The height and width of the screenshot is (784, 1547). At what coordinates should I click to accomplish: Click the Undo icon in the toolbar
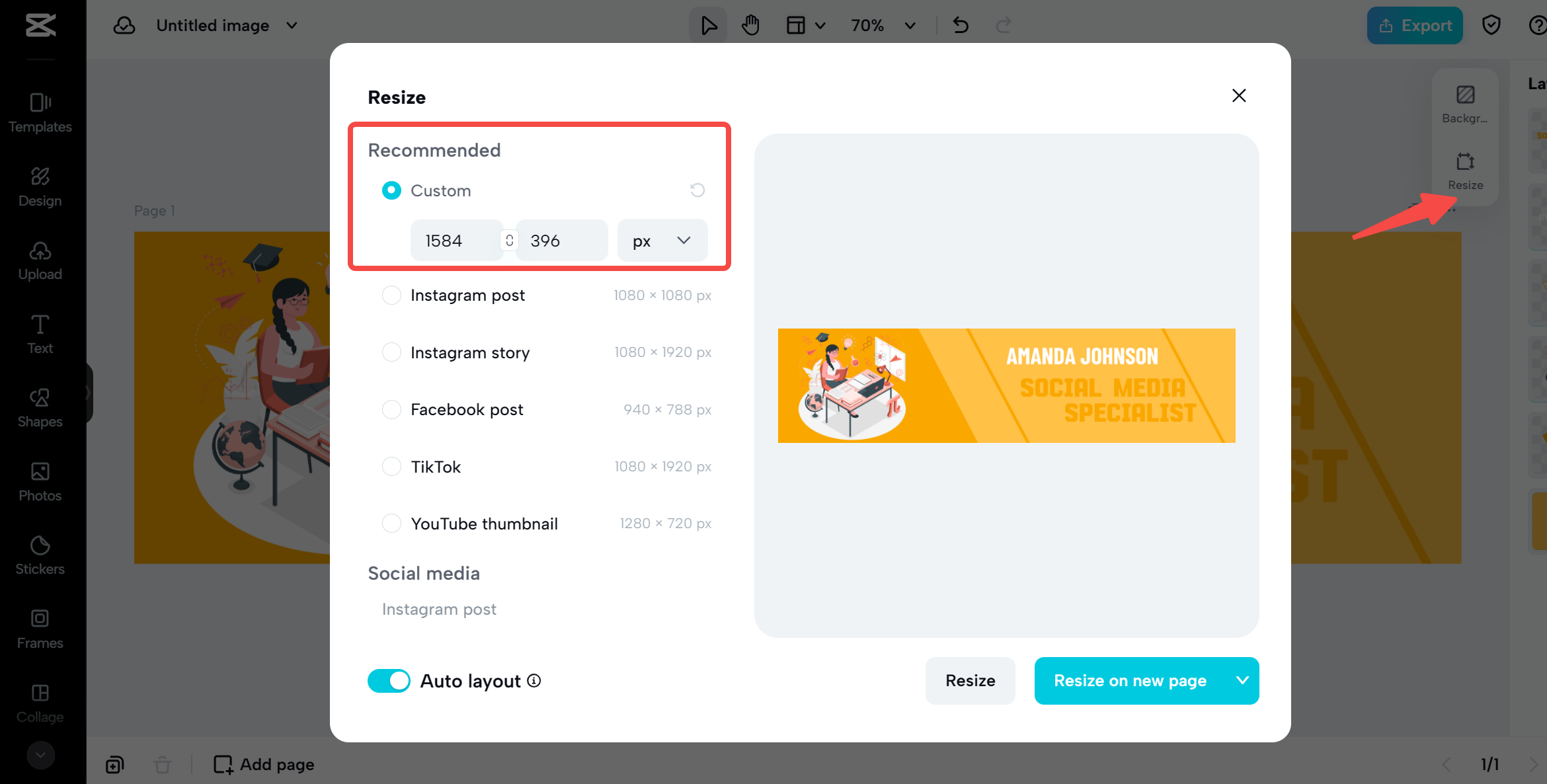(960, 25)
